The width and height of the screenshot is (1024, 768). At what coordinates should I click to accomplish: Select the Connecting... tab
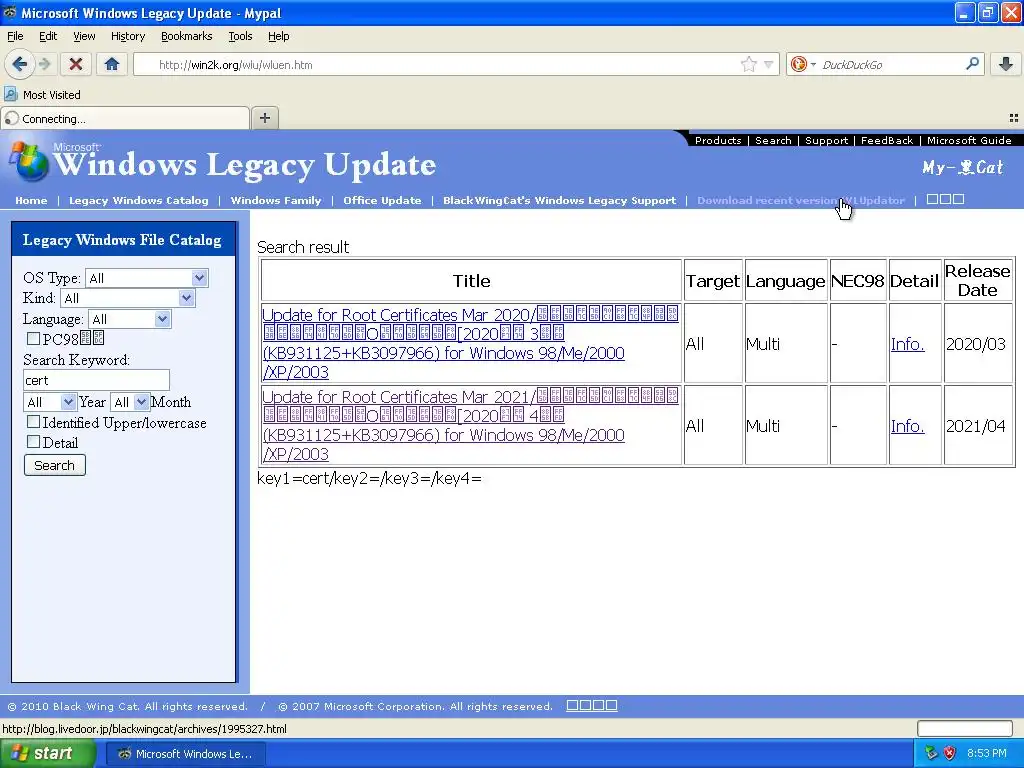[x=125, y=118]
